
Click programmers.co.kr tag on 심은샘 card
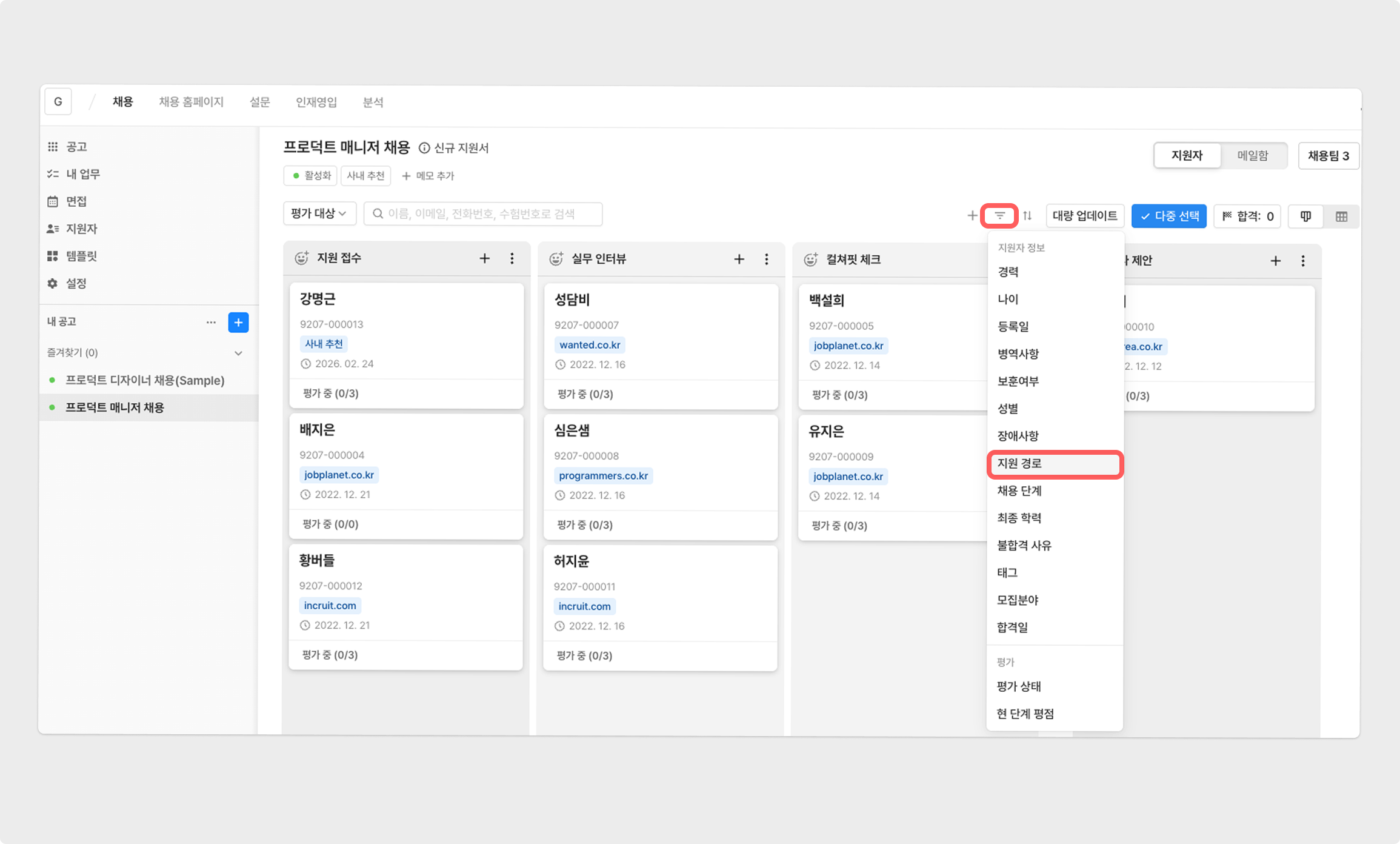coord(603,475)
